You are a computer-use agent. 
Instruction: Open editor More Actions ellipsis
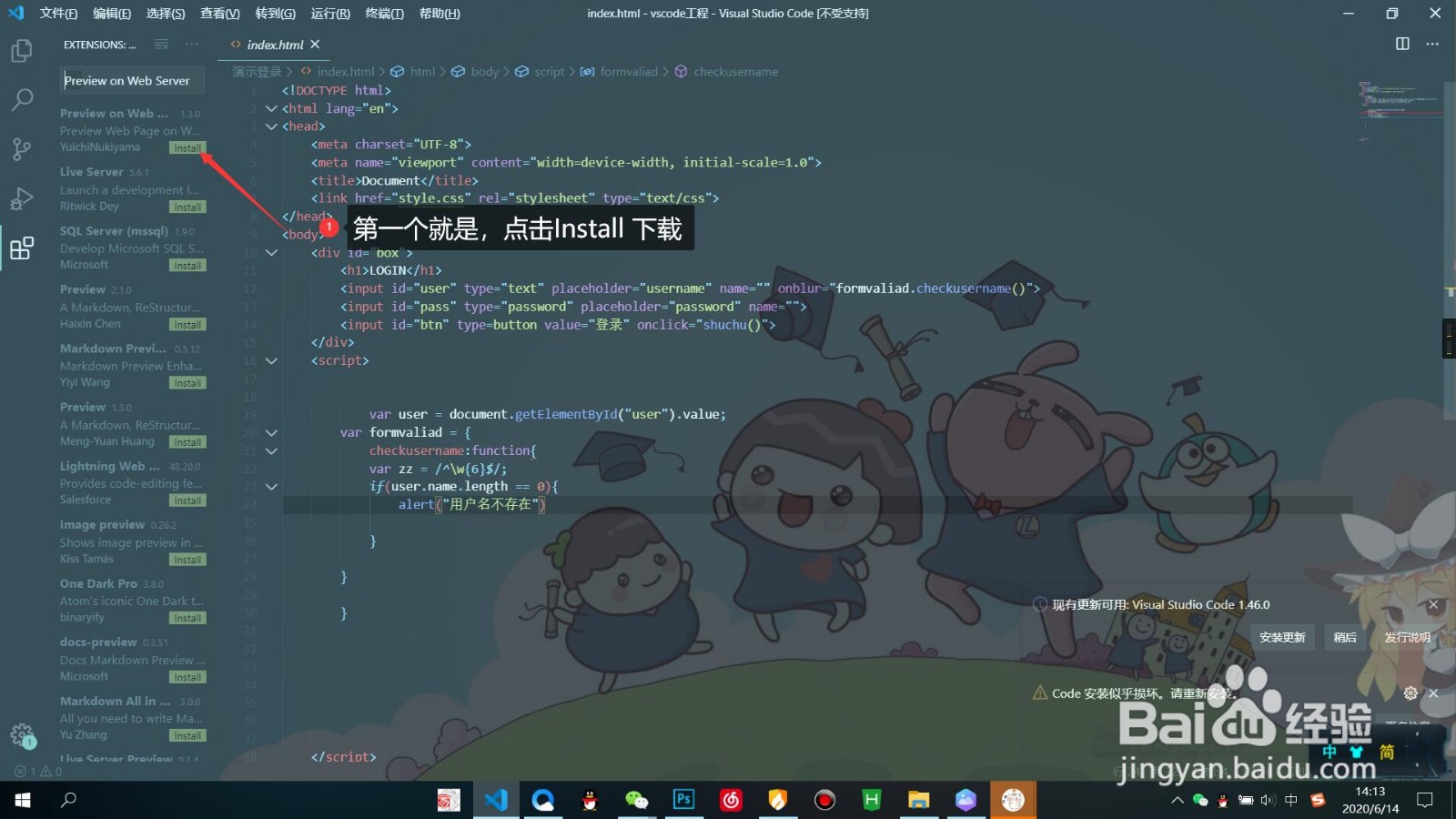click(x=1432, y=44)
